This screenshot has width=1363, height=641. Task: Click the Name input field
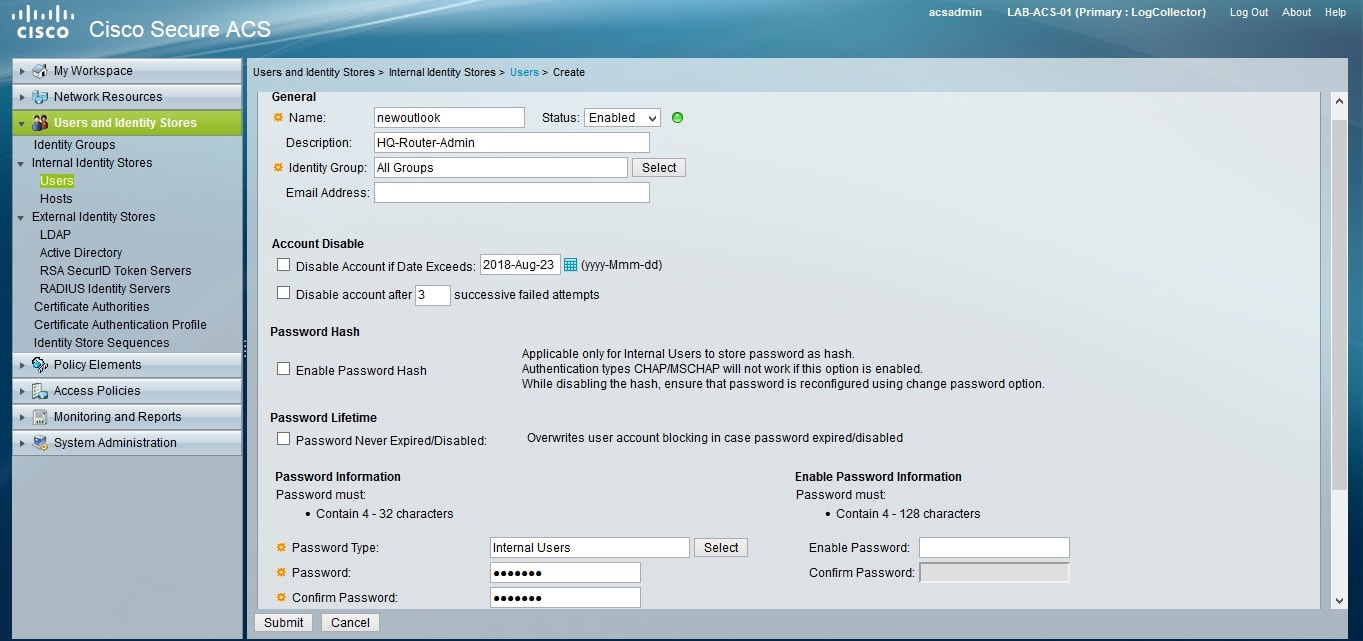[x=449, y=118]
